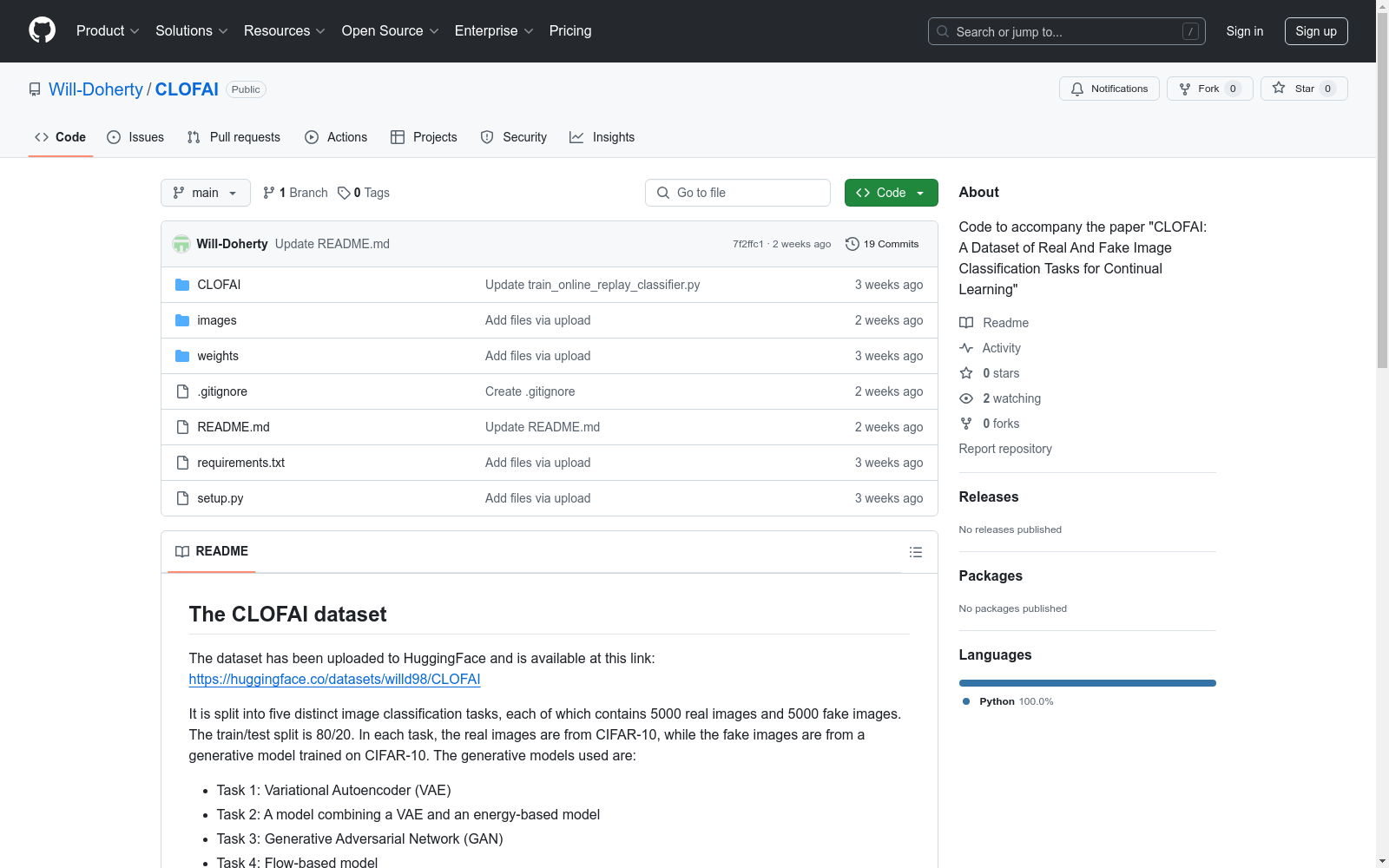The width and height of the screenshot is (1389, 868).
Task: Click the CLOFAI folder icon
Action: click(x=182, y=285)
